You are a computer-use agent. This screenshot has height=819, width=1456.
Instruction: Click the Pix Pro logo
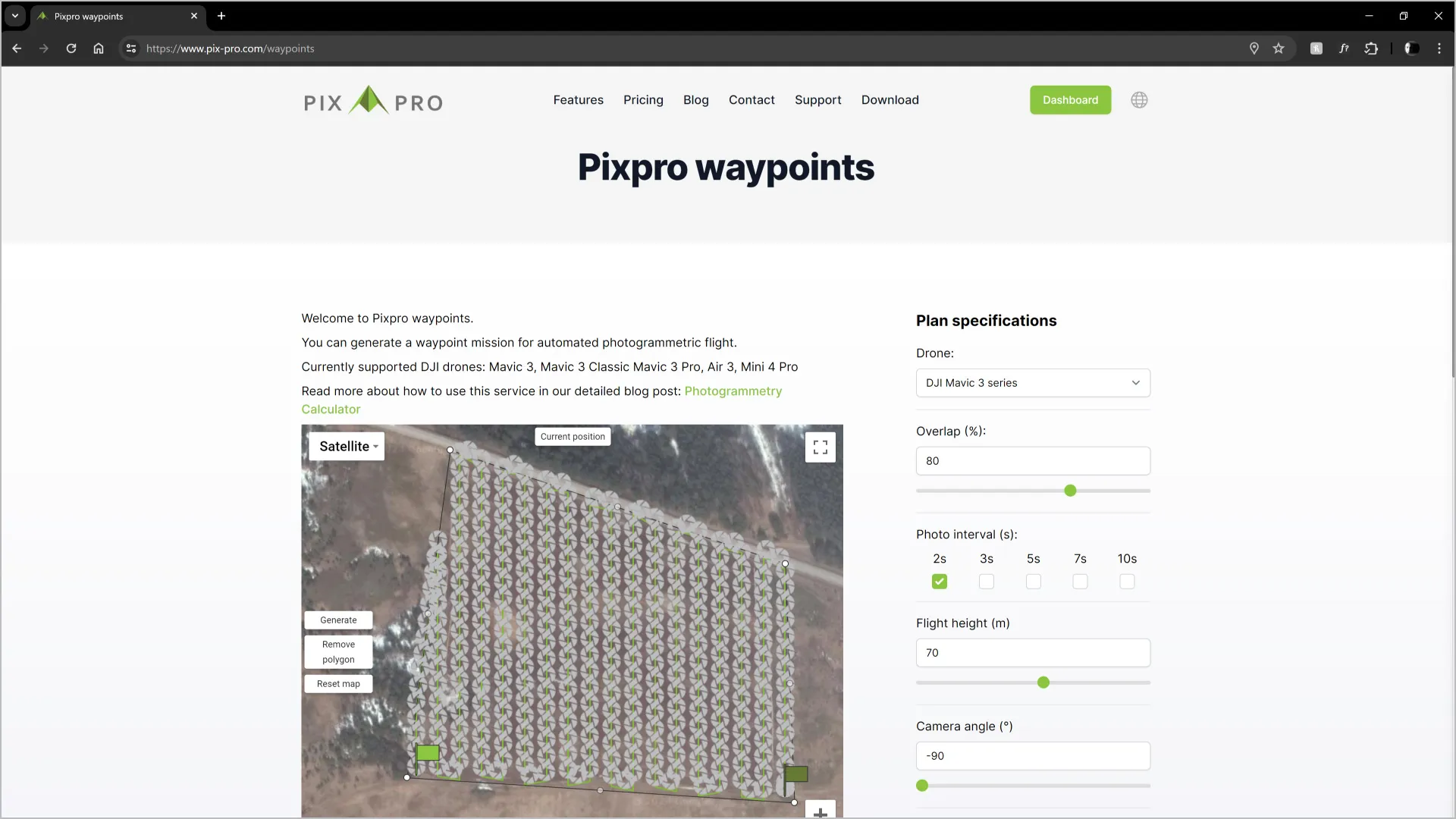[x=373, y=100]
